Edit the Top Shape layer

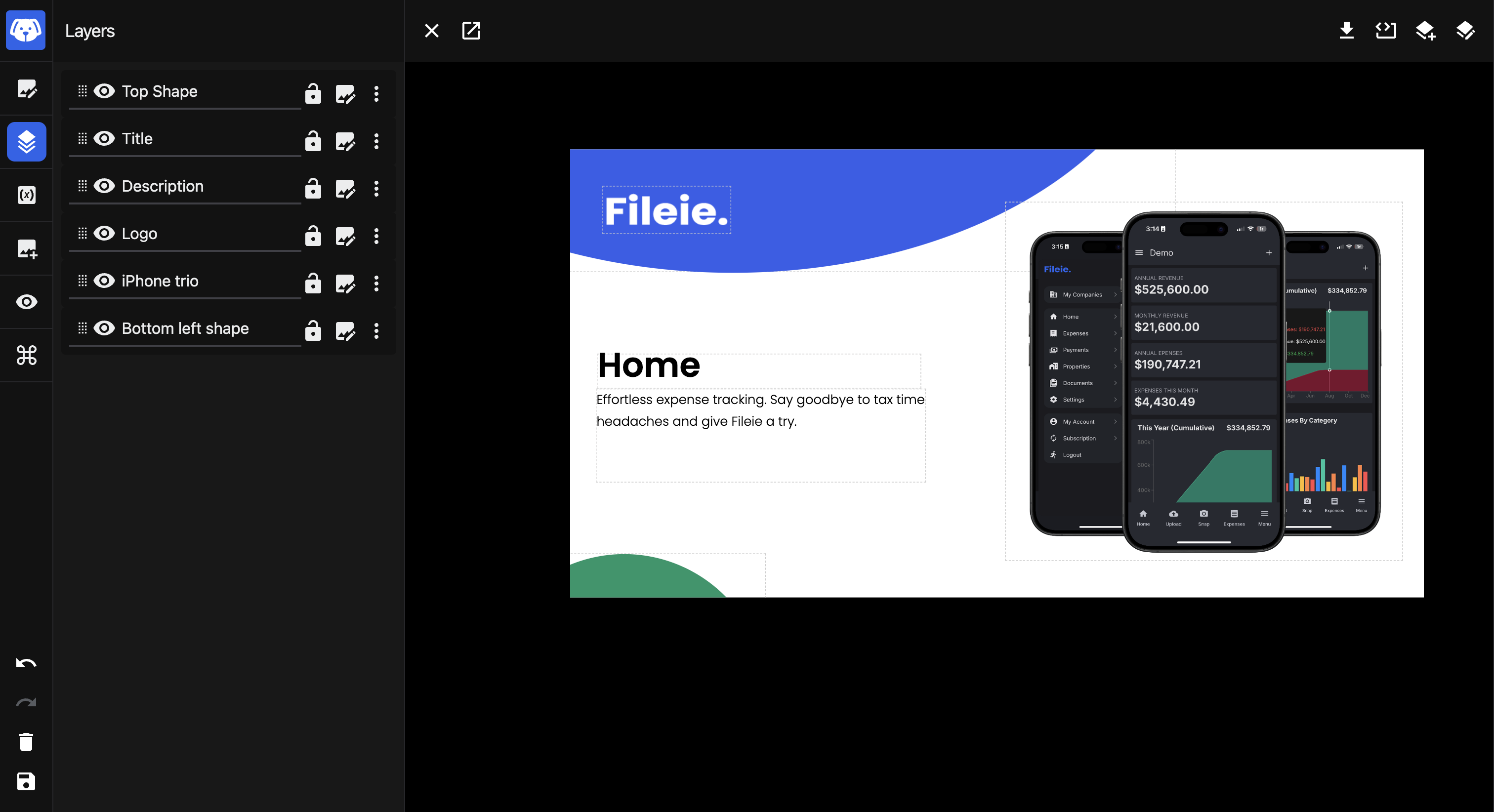pyautogui.click(x=345, y=93)
